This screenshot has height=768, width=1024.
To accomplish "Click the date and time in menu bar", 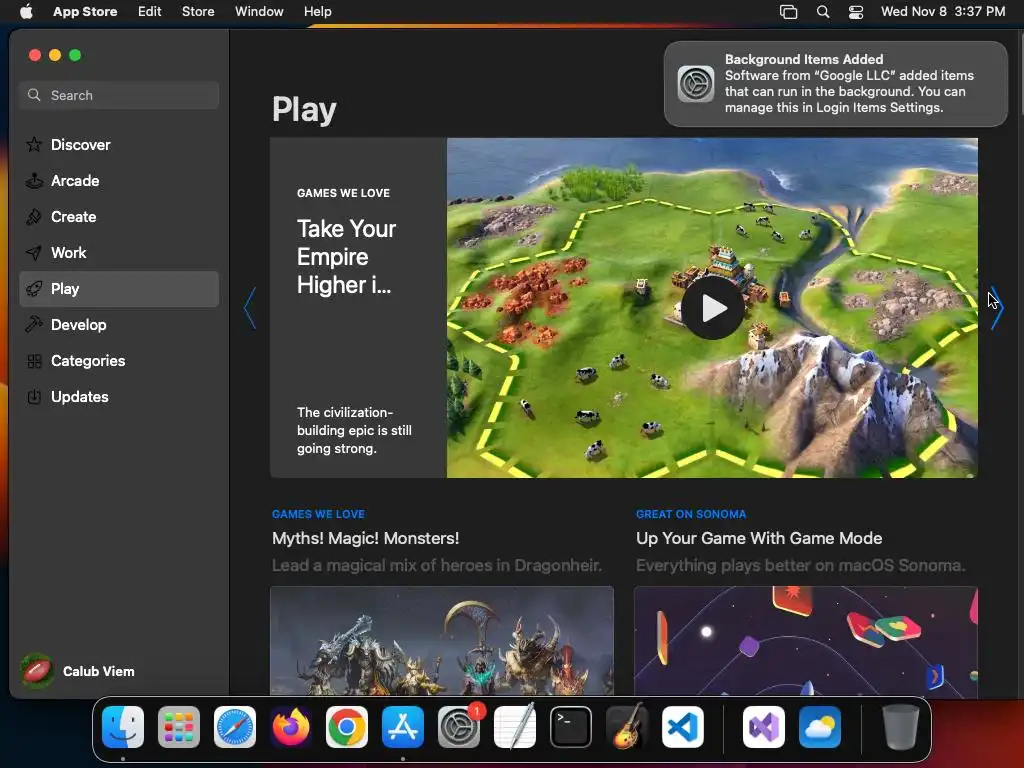I will (x=942, y=11).
